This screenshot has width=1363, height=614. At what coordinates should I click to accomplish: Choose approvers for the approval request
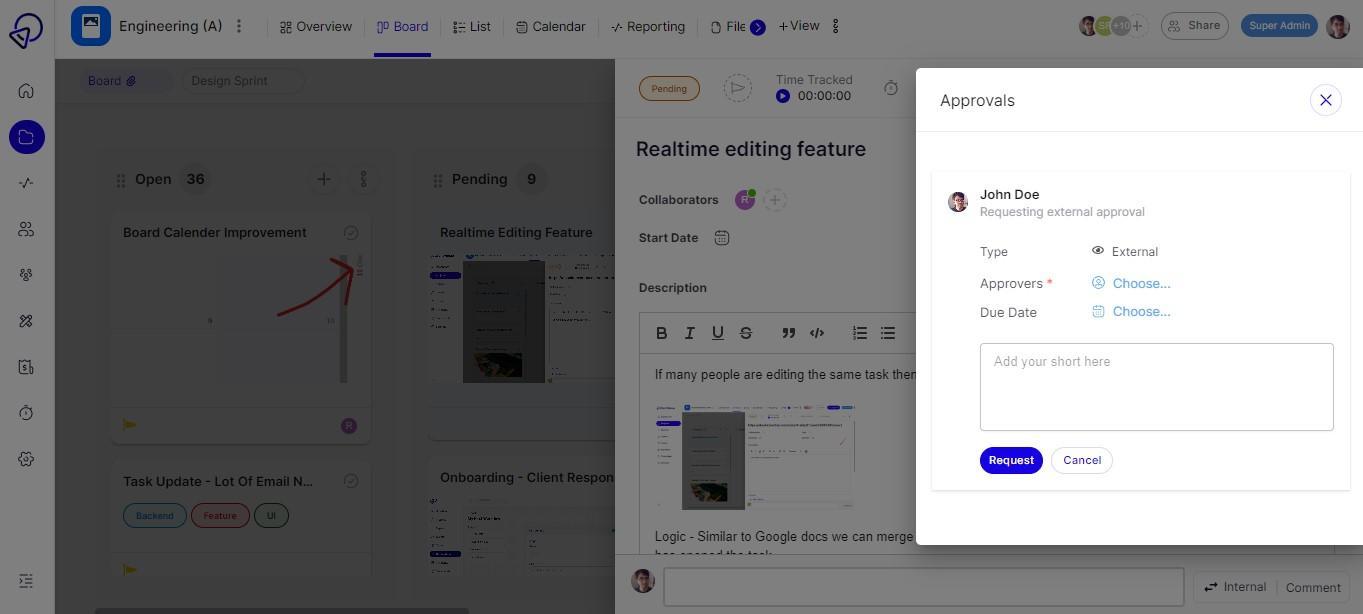[1140, 283]
